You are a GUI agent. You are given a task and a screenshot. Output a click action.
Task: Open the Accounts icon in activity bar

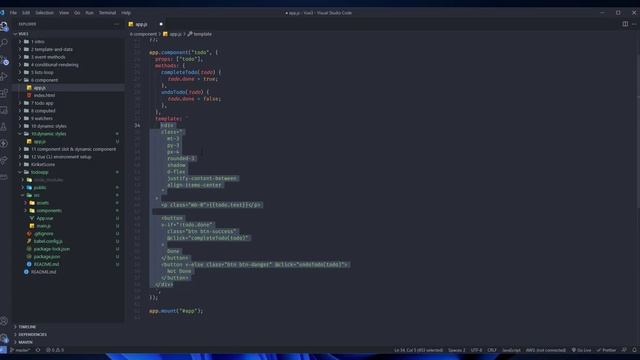pyautogui.click(x=4, y=321)
